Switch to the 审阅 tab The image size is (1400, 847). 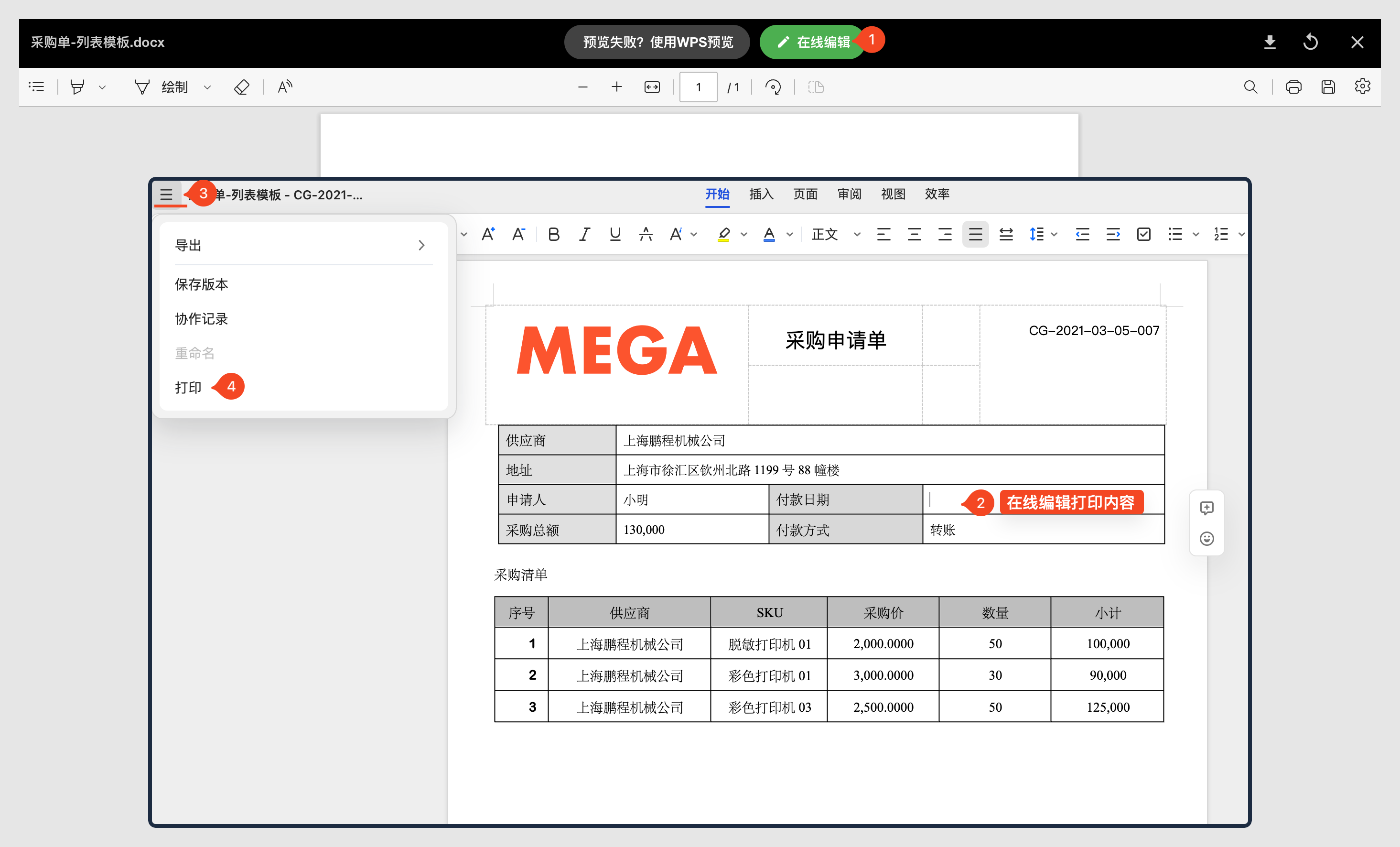[850, 195]
